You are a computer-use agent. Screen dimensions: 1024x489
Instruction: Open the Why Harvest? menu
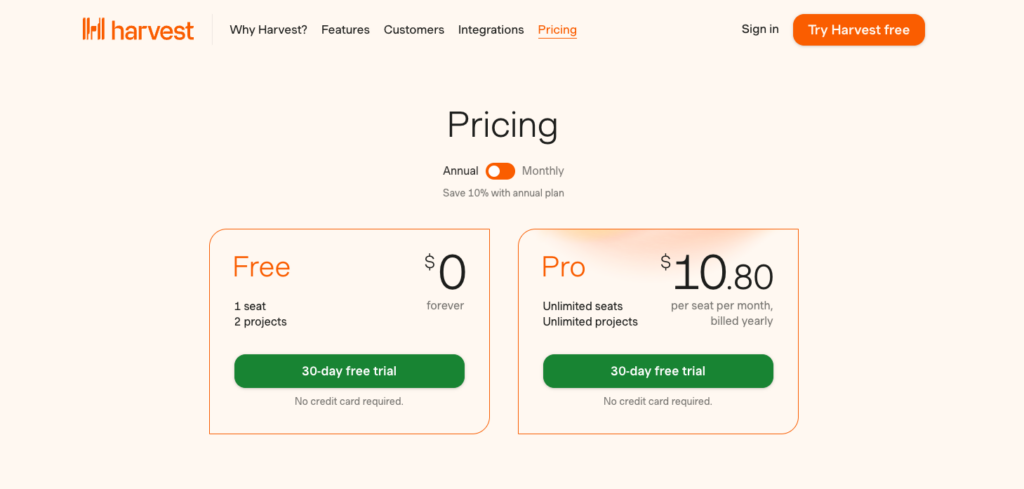[x=268, y=30]
